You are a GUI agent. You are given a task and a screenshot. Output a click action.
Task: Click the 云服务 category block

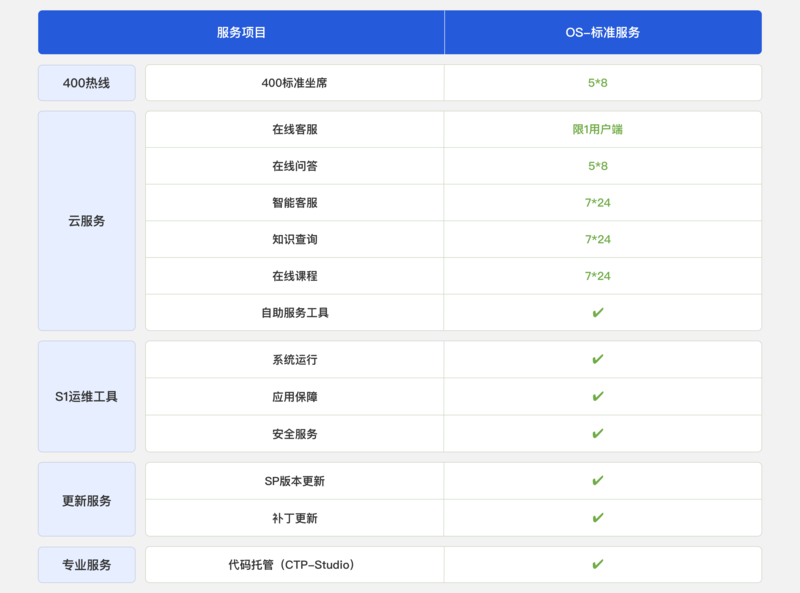point(87,221)
